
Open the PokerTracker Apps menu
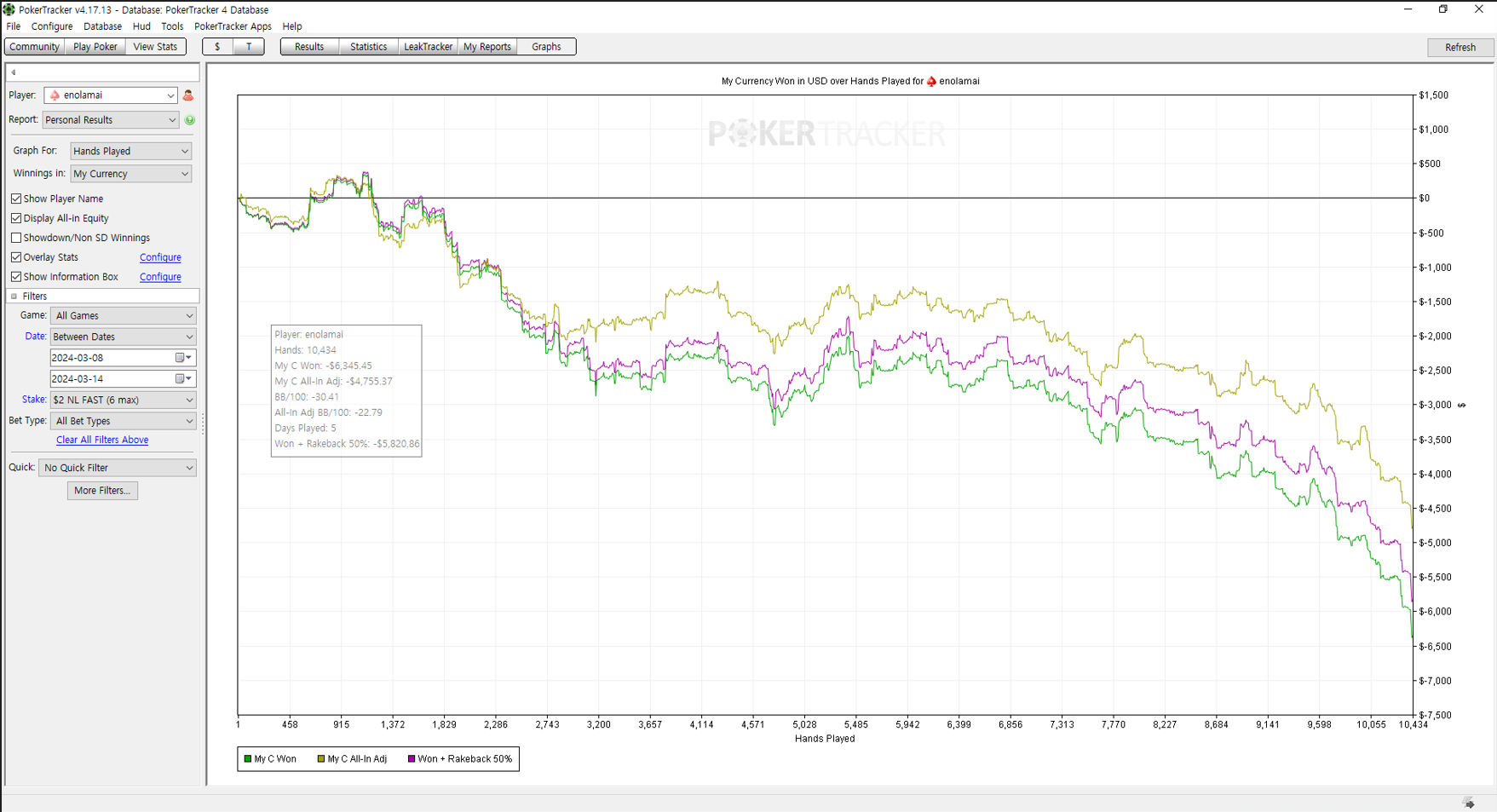pyautogui.click(x=233, y=26)
